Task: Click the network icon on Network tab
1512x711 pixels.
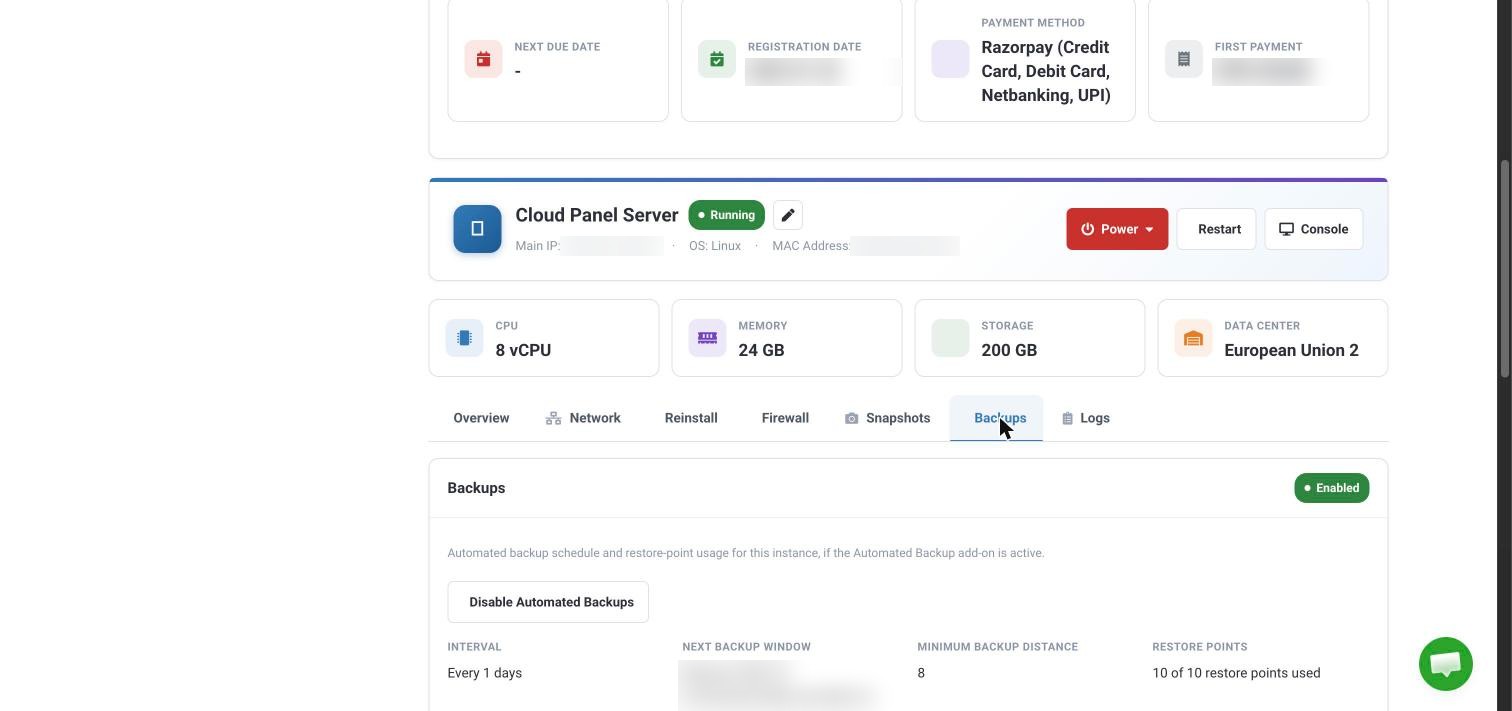Action: (553, 418)
